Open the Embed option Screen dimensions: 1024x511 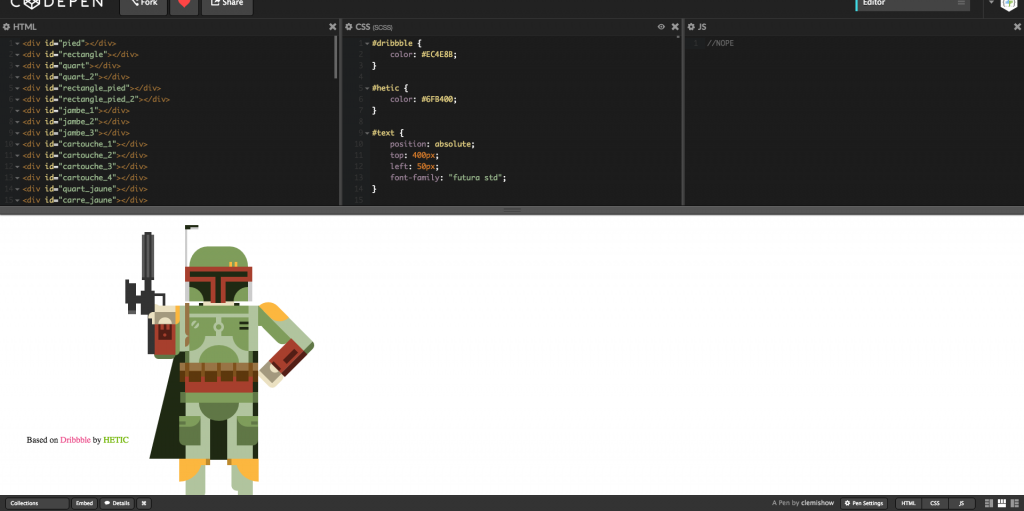click(84, 503)
